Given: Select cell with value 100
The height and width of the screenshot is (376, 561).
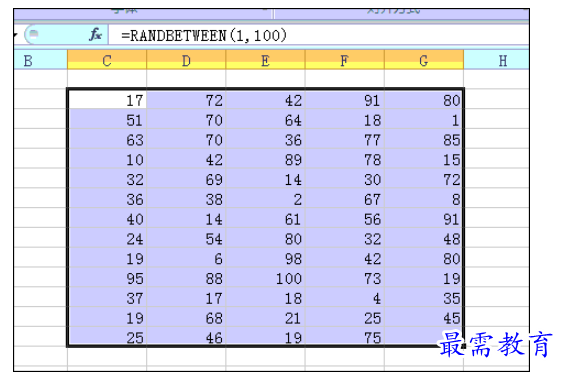Looking at the screenshot, I should tap(265, 278).
